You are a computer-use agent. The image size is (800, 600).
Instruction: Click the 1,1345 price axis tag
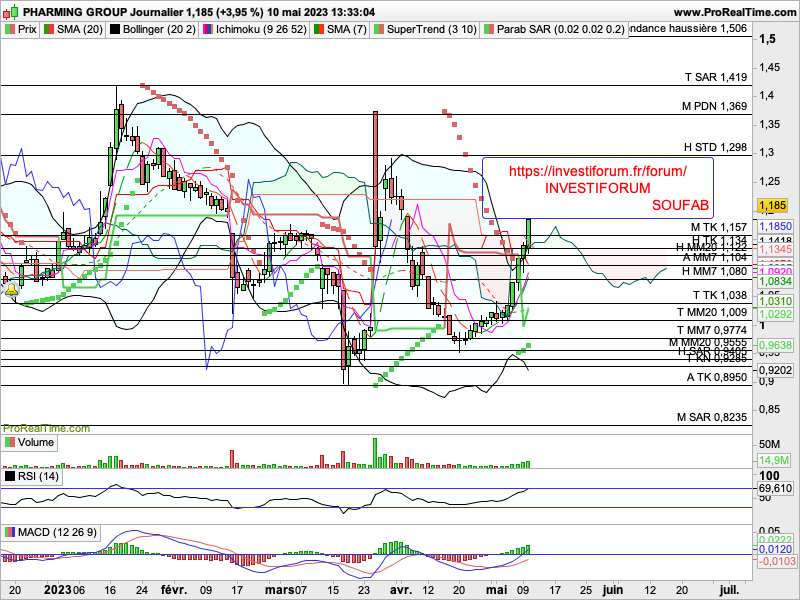coord(776,249)
